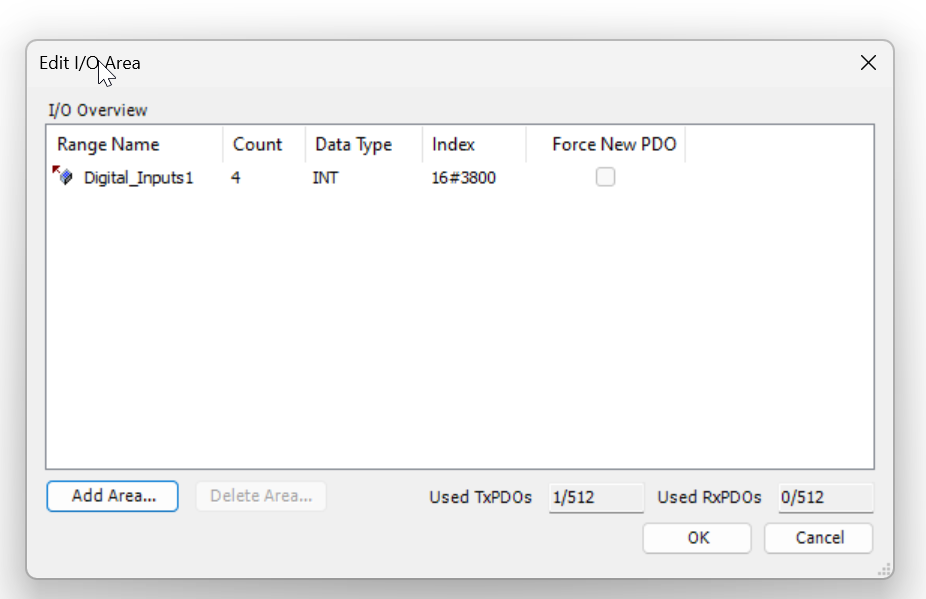926x599 pixels.
Task: Close the Edit I/O Area dialog
Action: pyautogui.click(x=868, y=63)
